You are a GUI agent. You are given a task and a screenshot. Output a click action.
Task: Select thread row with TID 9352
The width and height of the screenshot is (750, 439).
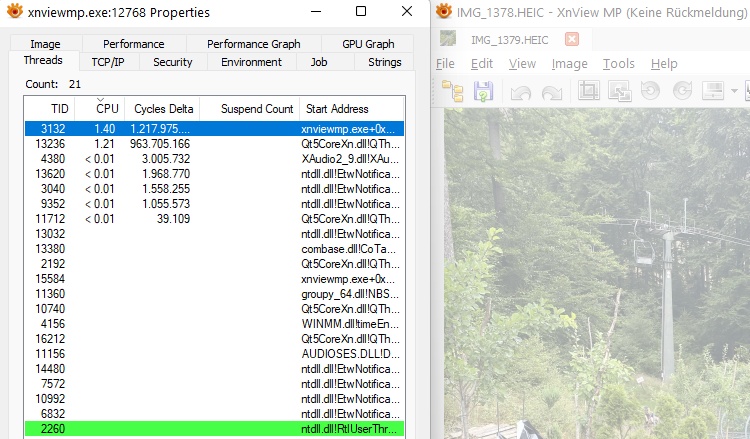tap(214, 204)
